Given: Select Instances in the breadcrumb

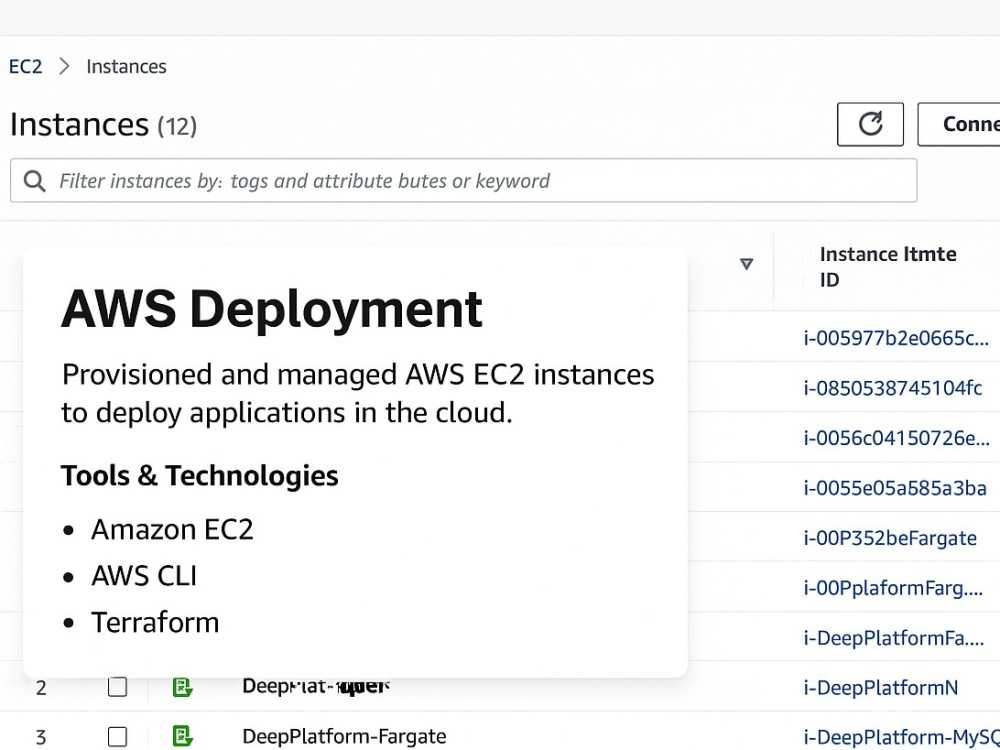Looking at the screenshot, I should [126, 66].
